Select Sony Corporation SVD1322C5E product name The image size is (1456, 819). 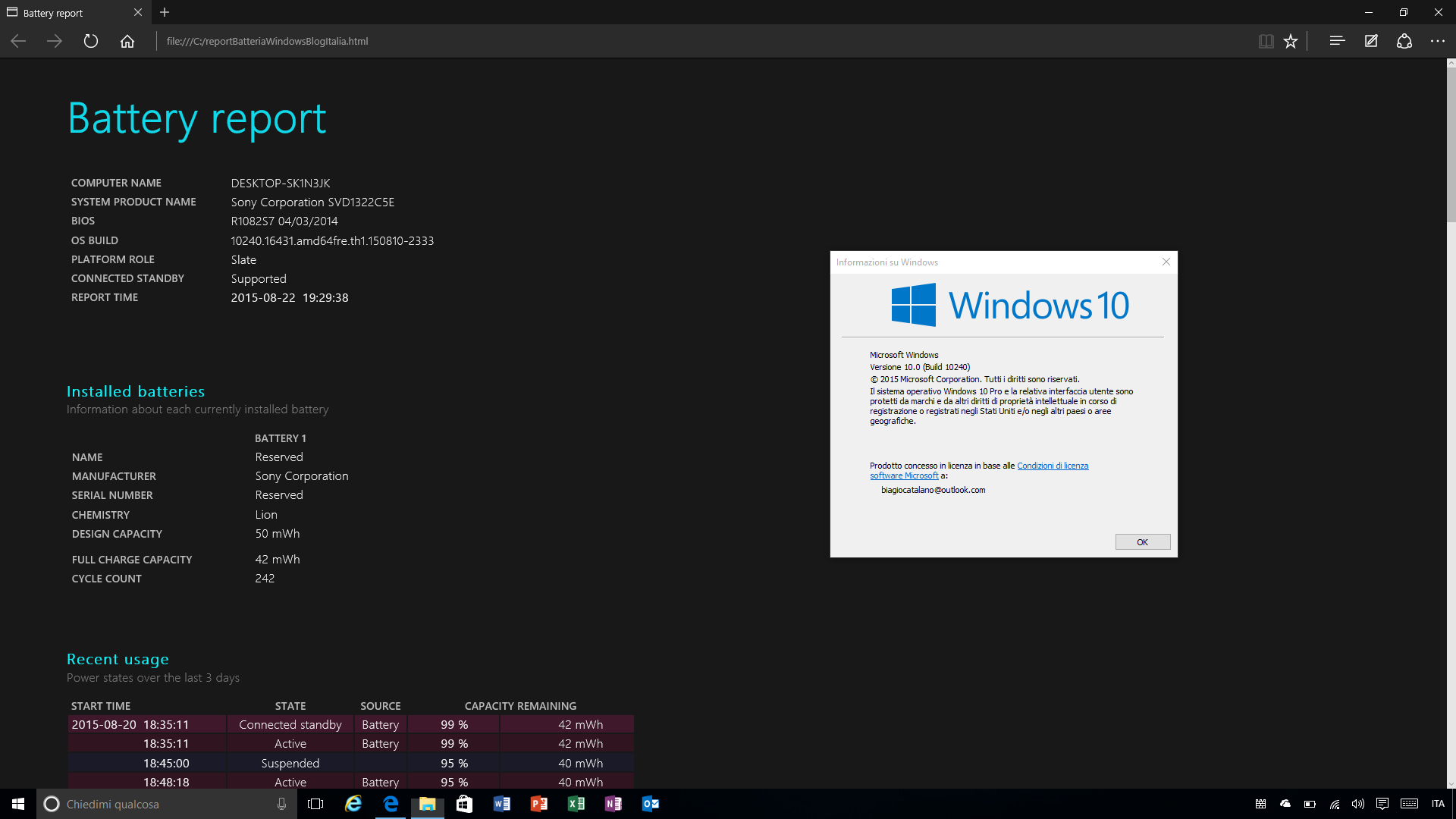312,202
